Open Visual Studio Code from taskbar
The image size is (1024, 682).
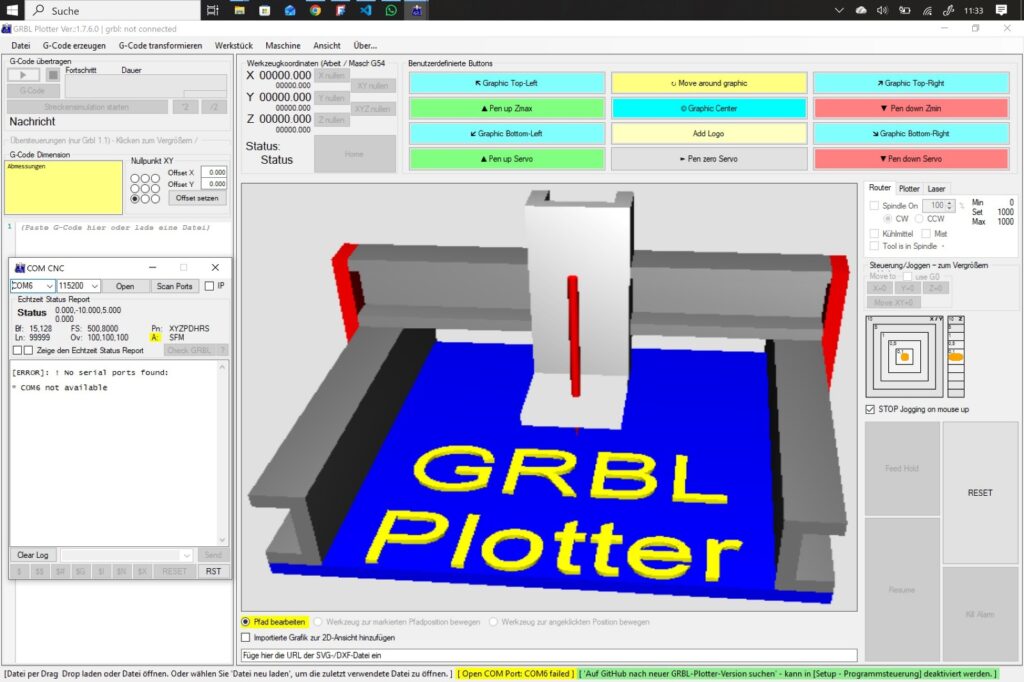tap(365, 11)
